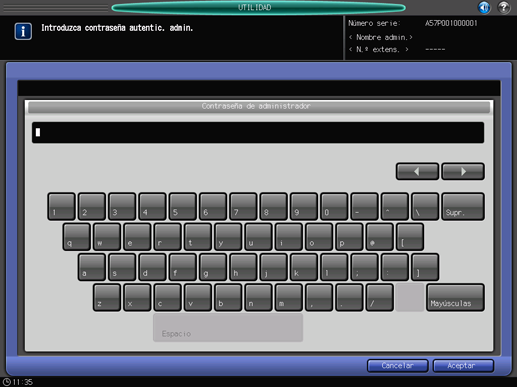Tap the Espacio space bar
The image size is (517, 387).
point(228,328)
